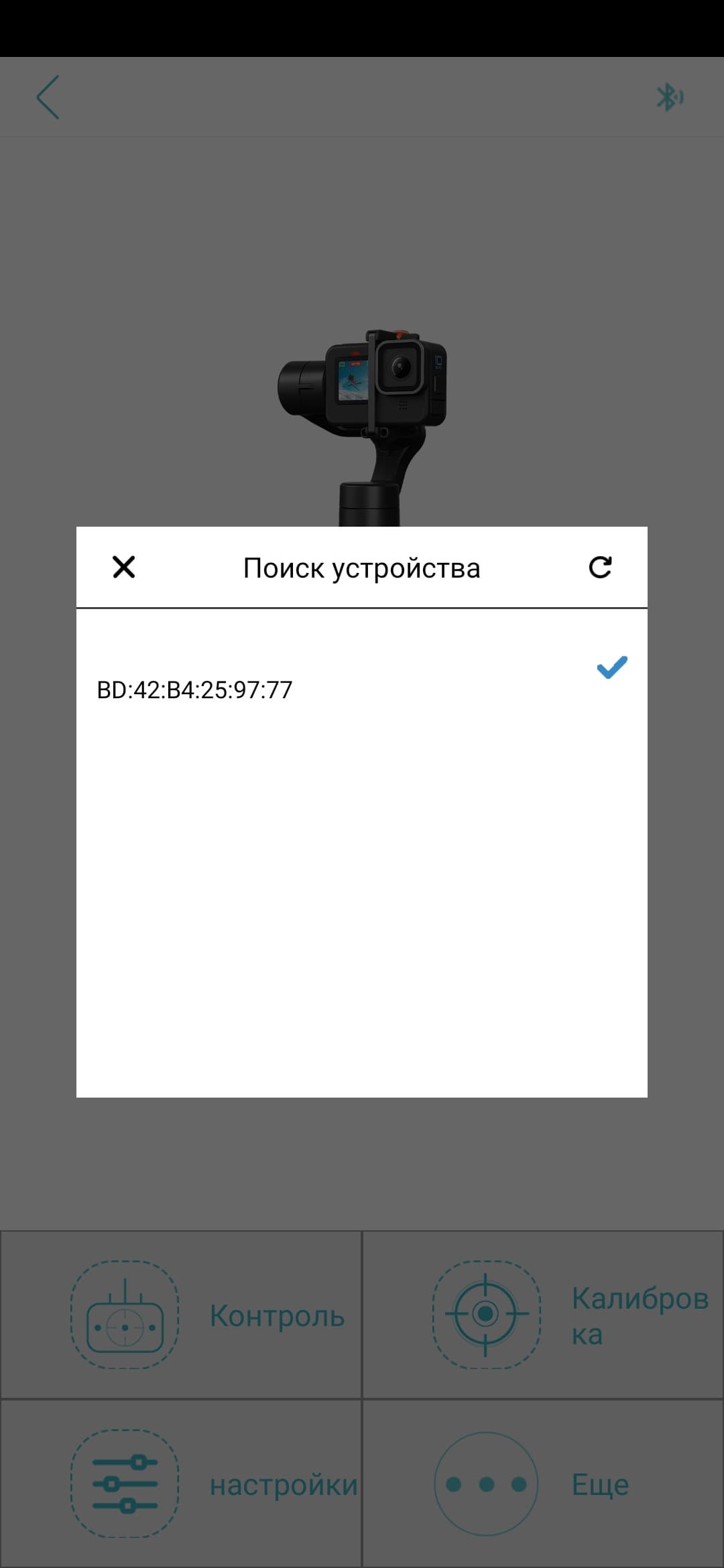Go back using the top-left arrow
The width and height of the screenshot is (724, 1568).
(48, 97)
